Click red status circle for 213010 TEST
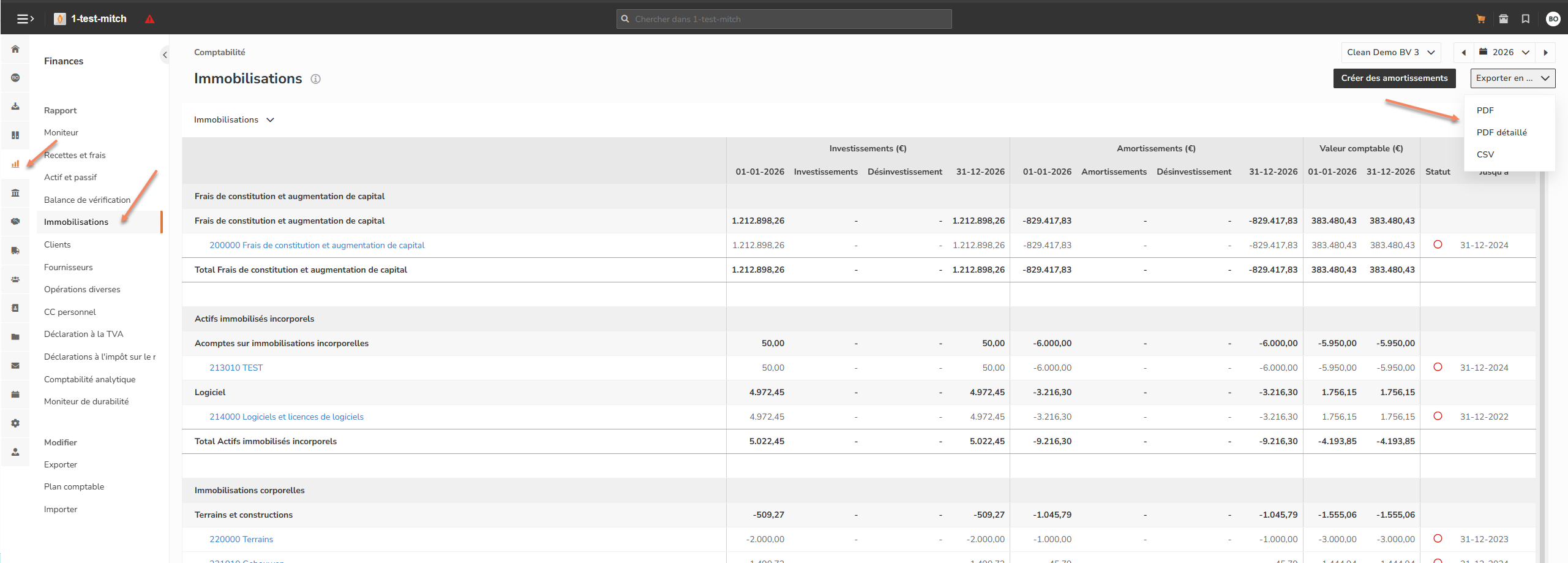The width and height of the screenshot is (1568, 563). 1438,367
